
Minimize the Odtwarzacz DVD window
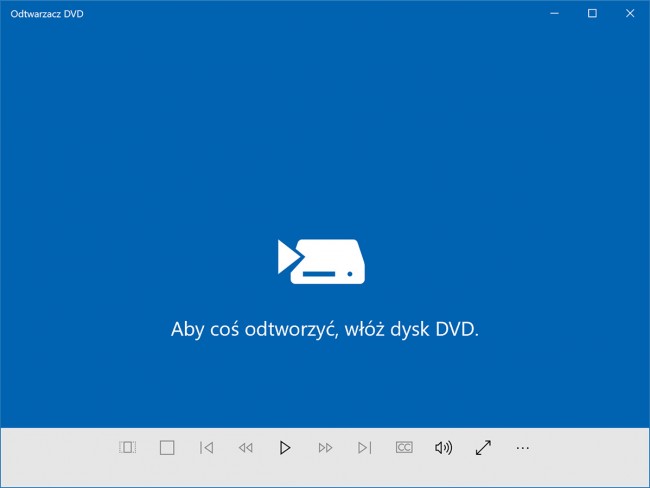click(x=554, y=13)
